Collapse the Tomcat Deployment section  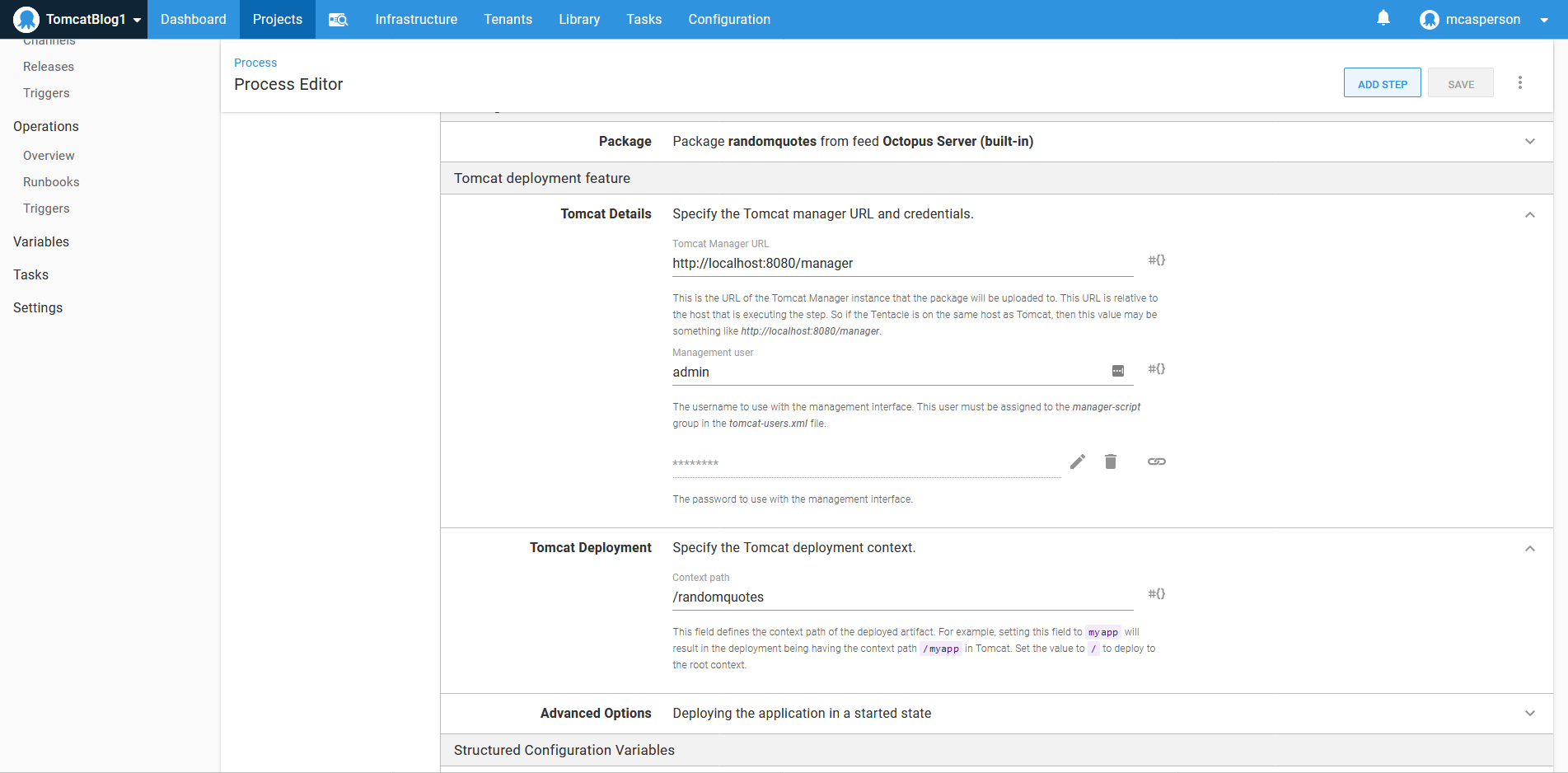(x=1530, y=549)
